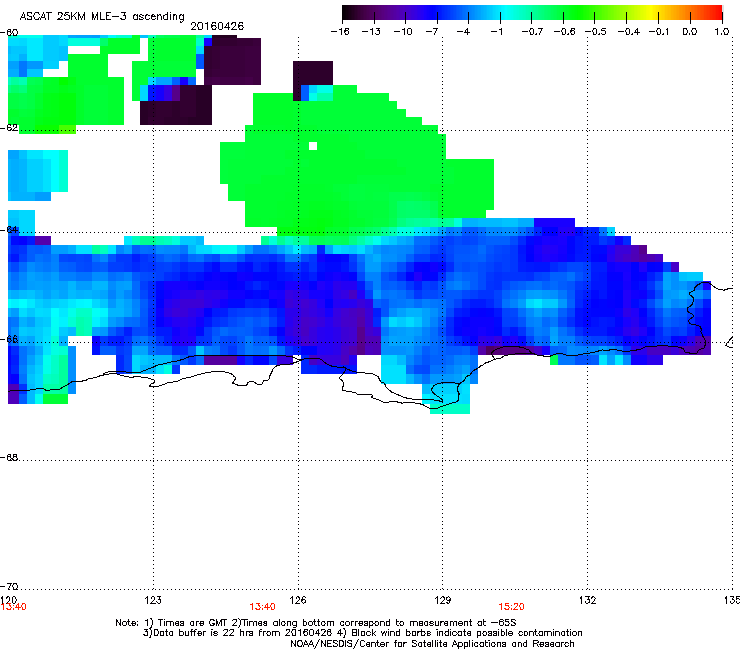
Task: Click the -0.4 value on the color scale
Action: tap(629, 32)
